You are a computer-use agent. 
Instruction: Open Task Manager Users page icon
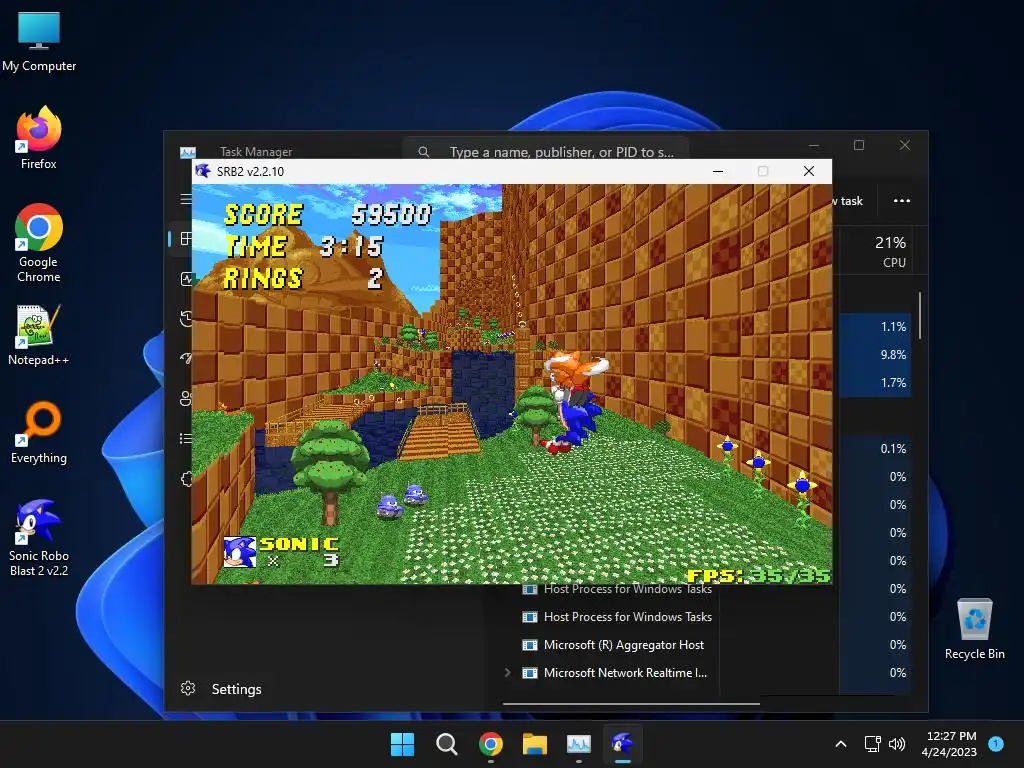[185, 398]
